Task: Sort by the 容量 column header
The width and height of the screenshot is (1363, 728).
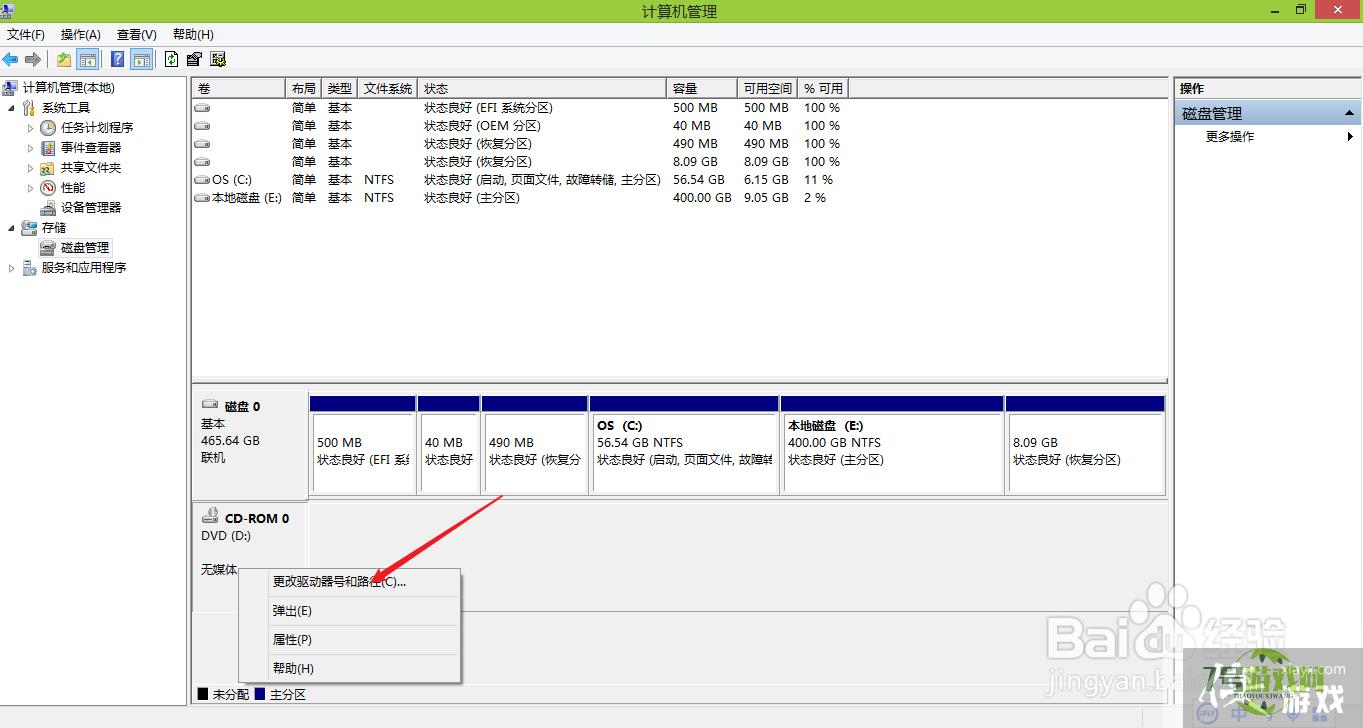Action: [x=702, y=88]
